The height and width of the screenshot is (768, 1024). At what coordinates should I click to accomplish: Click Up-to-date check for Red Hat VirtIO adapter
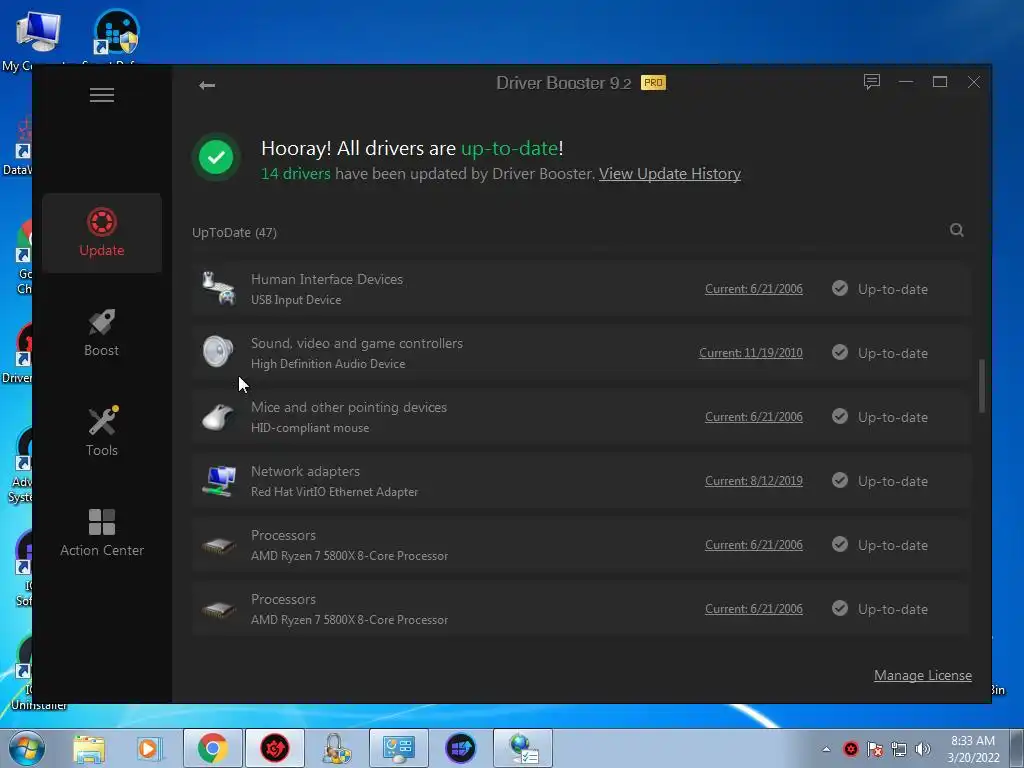click(840, 480)
